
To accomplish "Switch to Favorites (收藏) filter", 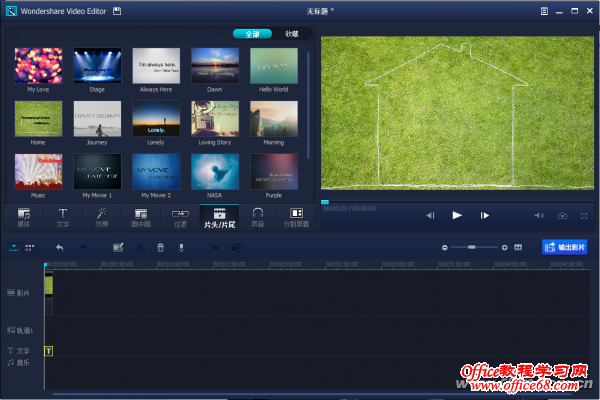I will 292,34.
